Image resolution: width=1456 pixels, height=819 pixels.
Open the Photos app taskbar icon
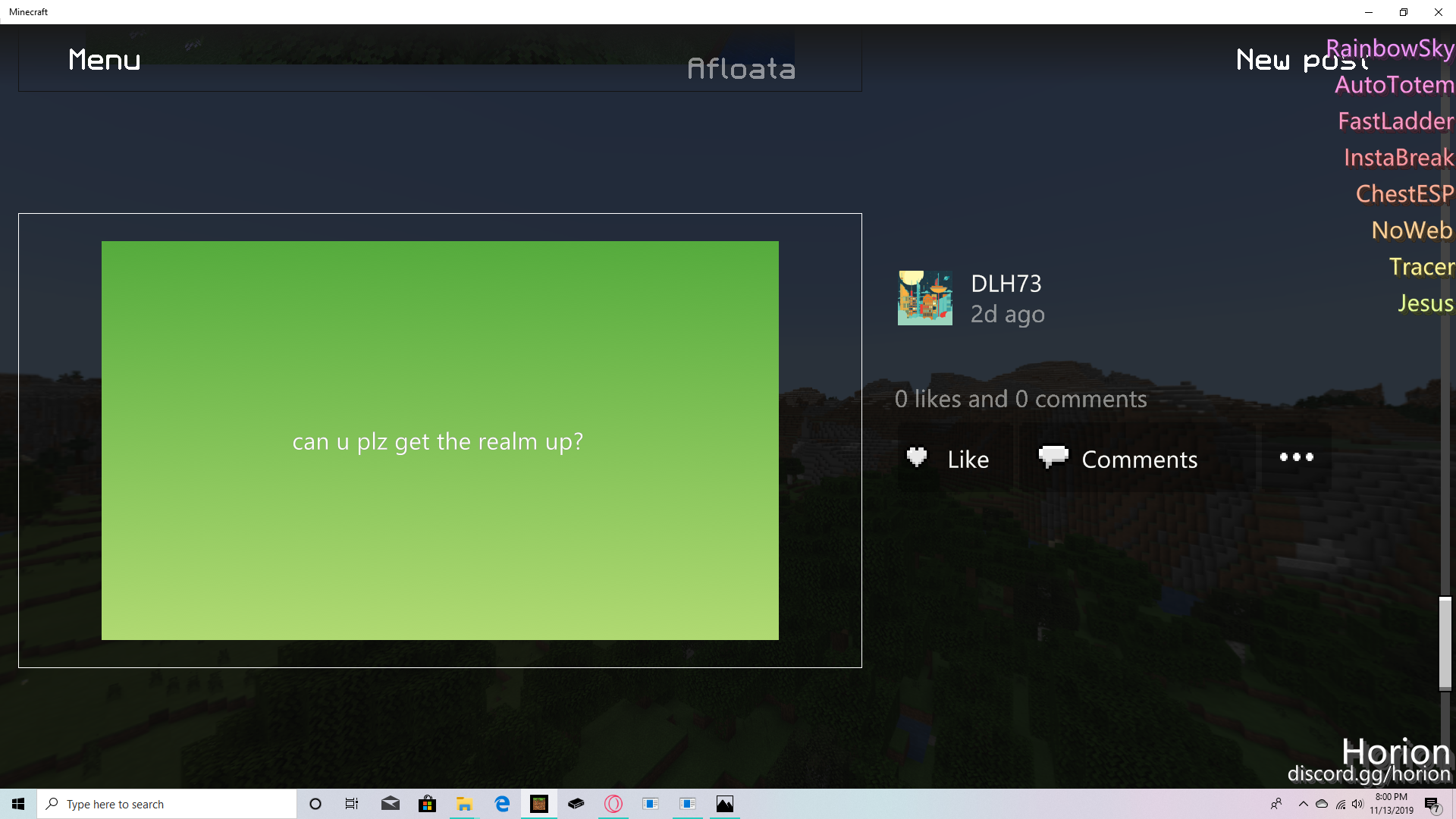[x=725, y=804]
